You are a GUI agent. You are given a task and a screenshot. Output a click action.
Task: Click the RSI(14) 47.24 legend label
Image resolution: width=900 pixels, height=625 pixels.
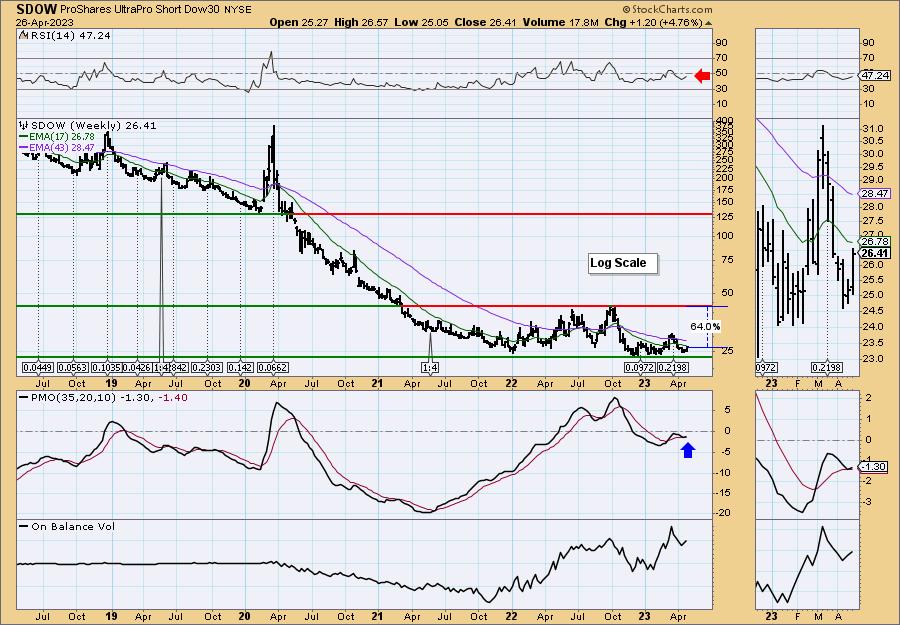(69, 35)
